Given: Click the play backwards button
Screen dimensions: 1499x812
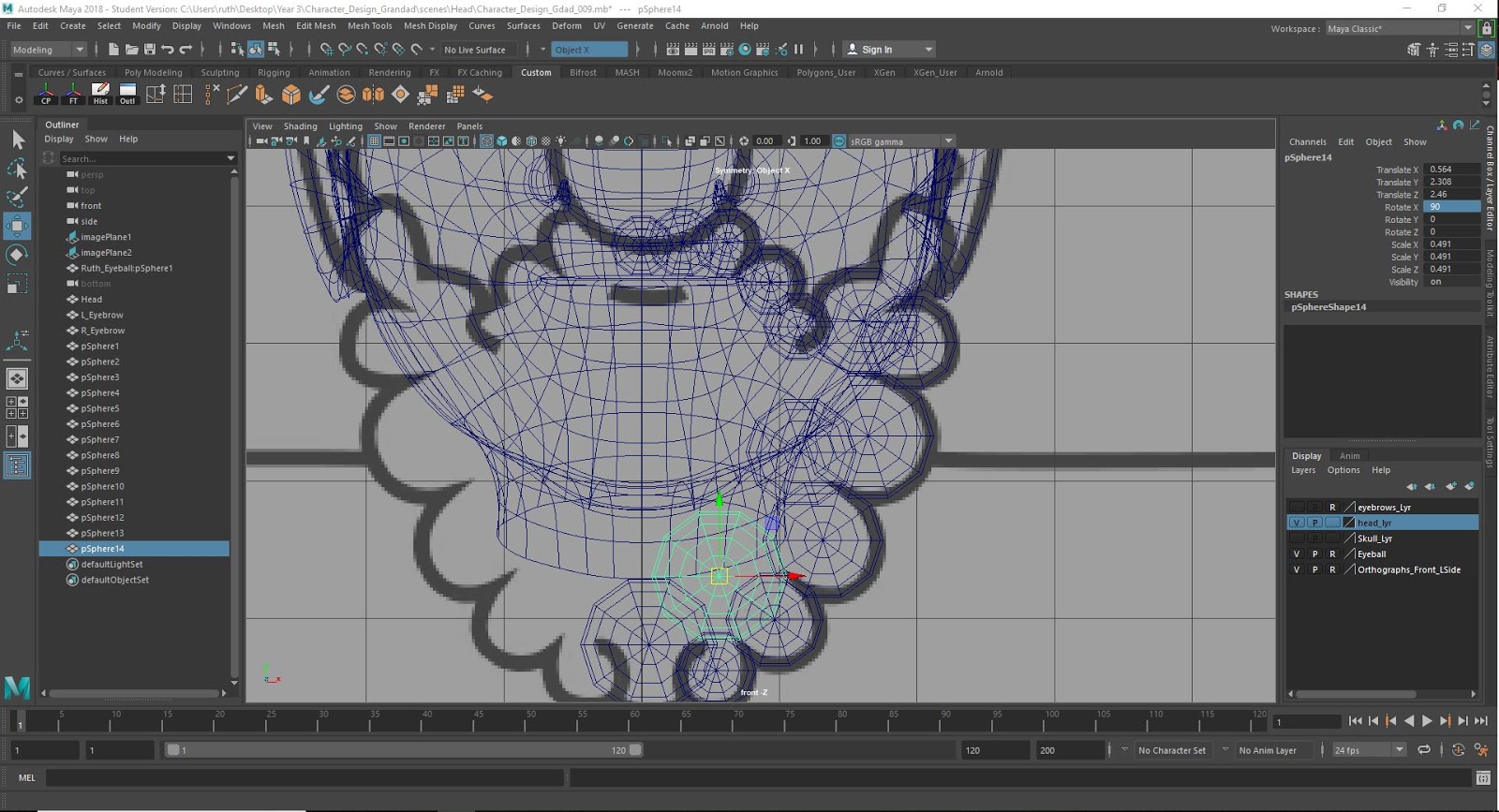Looking at the screenshot, I should pos(1409,721).
